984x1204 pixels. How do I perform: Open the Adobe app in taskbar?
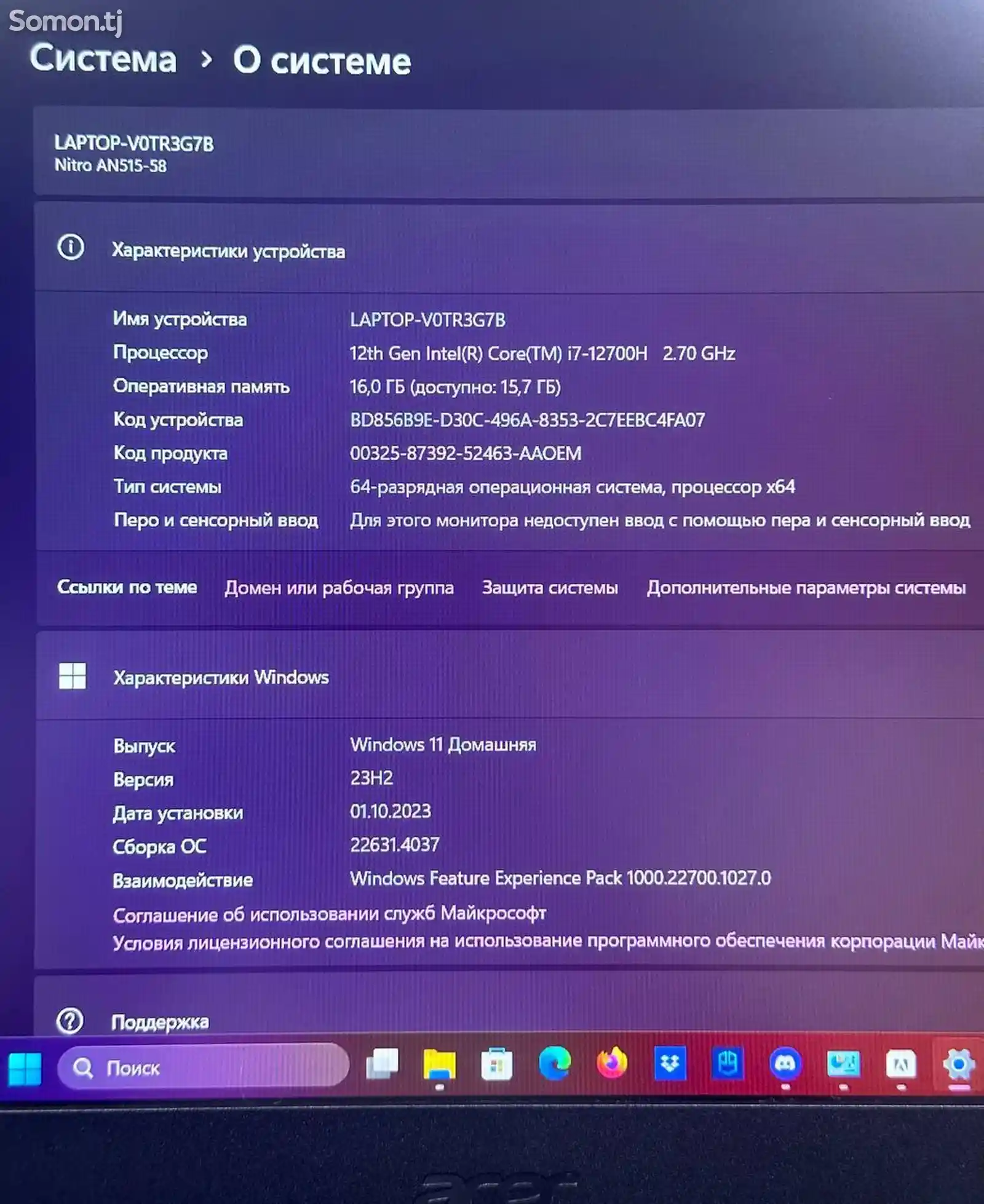click(x=901, y=1064)
